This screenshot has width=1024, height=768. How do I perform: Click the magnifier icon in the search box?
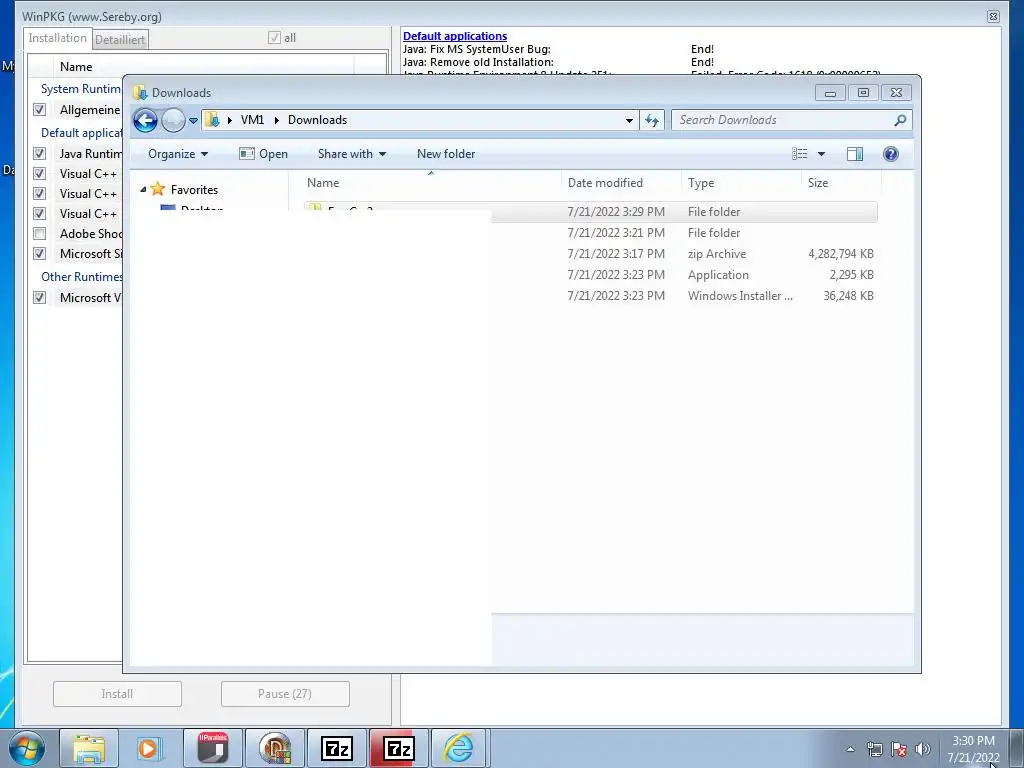click(901, 120)
